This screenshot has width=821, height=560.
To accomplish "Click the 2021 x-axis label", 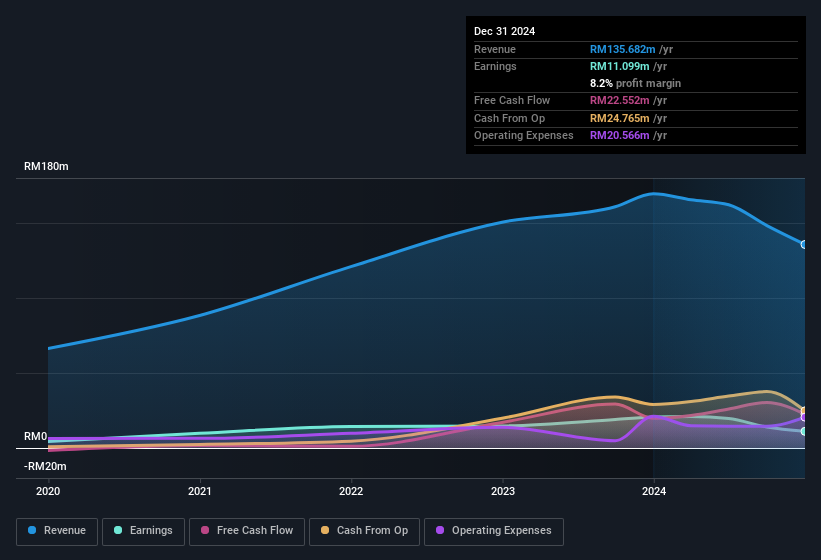I will [x=199, y=491].
